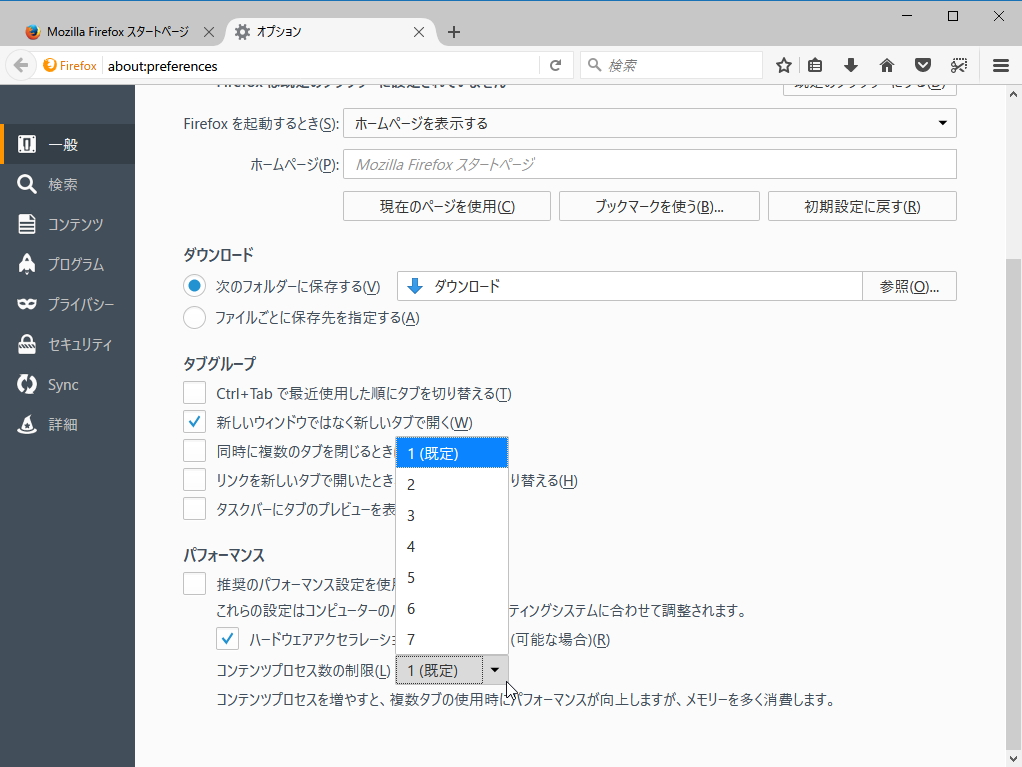This screenshot has width=1022, height=767.
Task: Reload the page with refresh icon
Action: point(555,65)
